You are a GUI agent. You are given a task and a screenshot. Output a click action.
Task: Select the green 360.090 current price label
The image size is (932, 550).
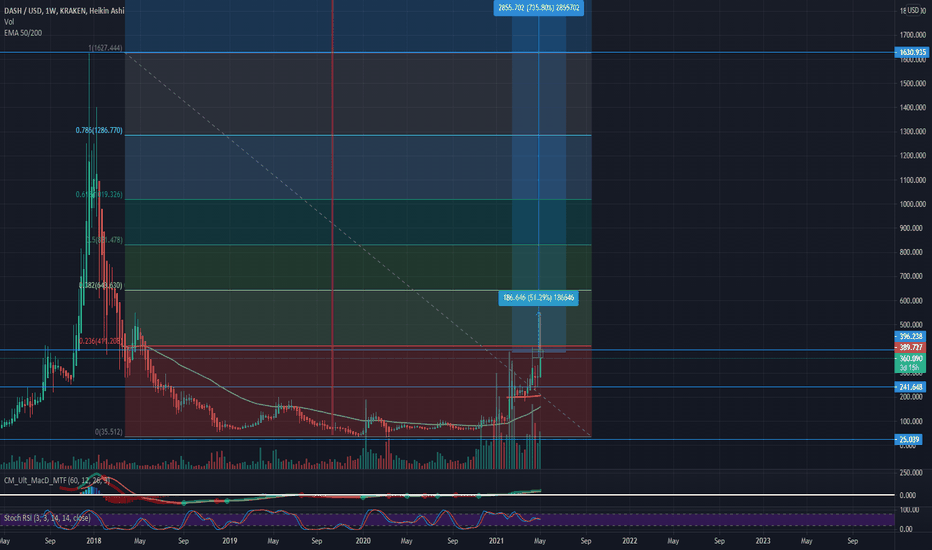pyautogui.click(x=910, y=359)
